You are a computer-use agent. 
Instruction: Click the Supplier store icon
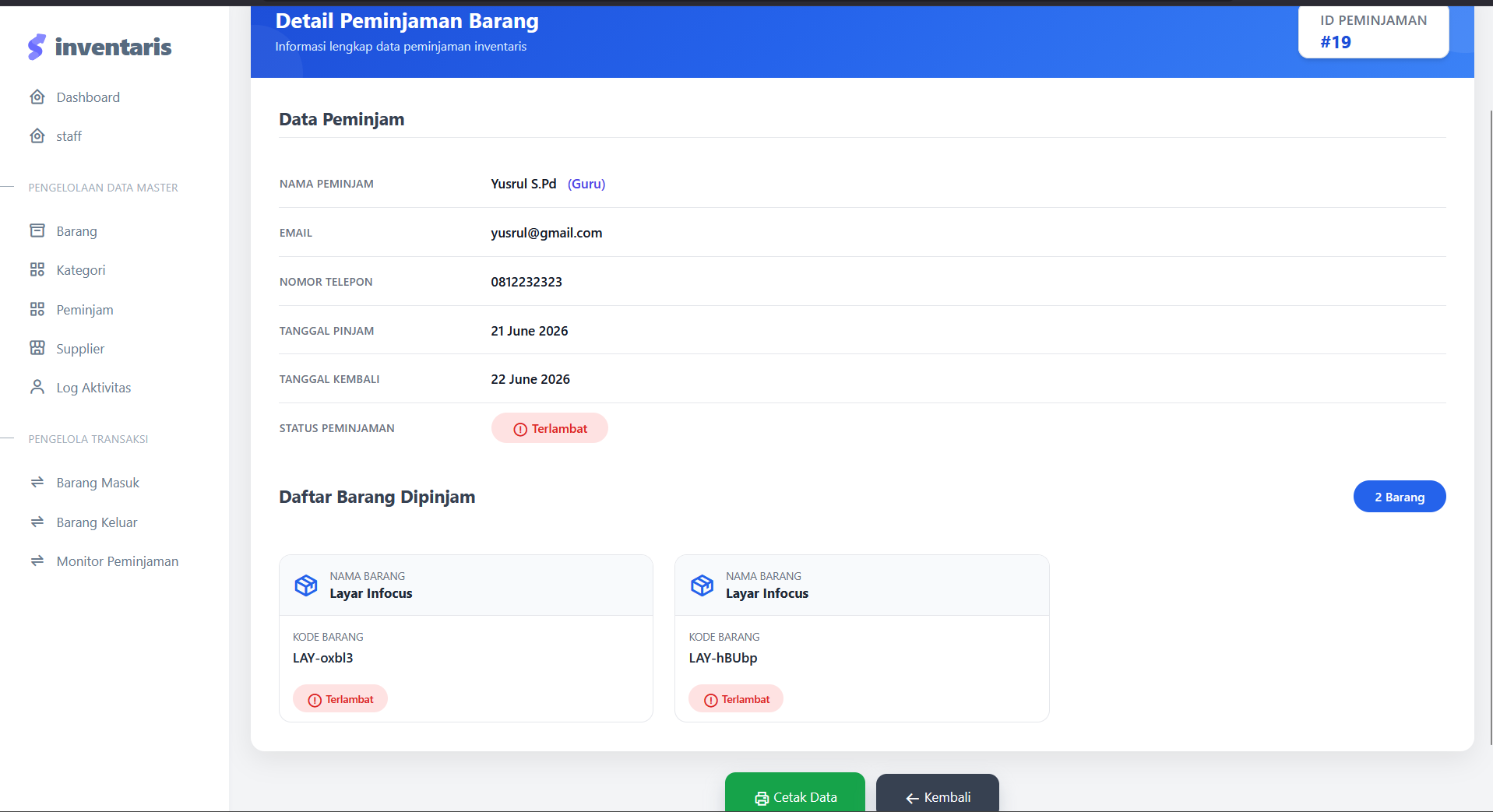click(x=37, y=348)
